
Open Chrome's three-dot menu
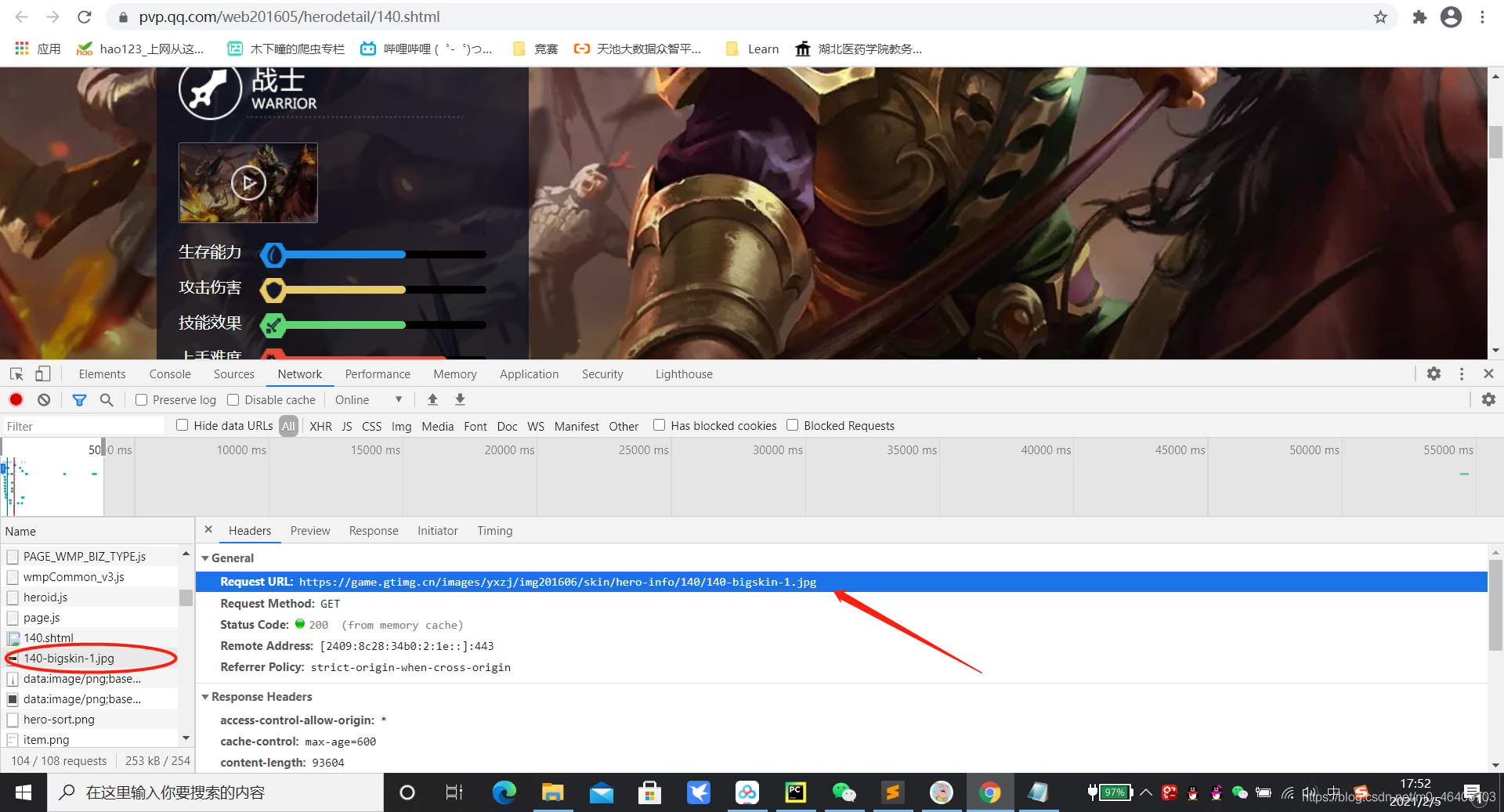(1482, 16)
